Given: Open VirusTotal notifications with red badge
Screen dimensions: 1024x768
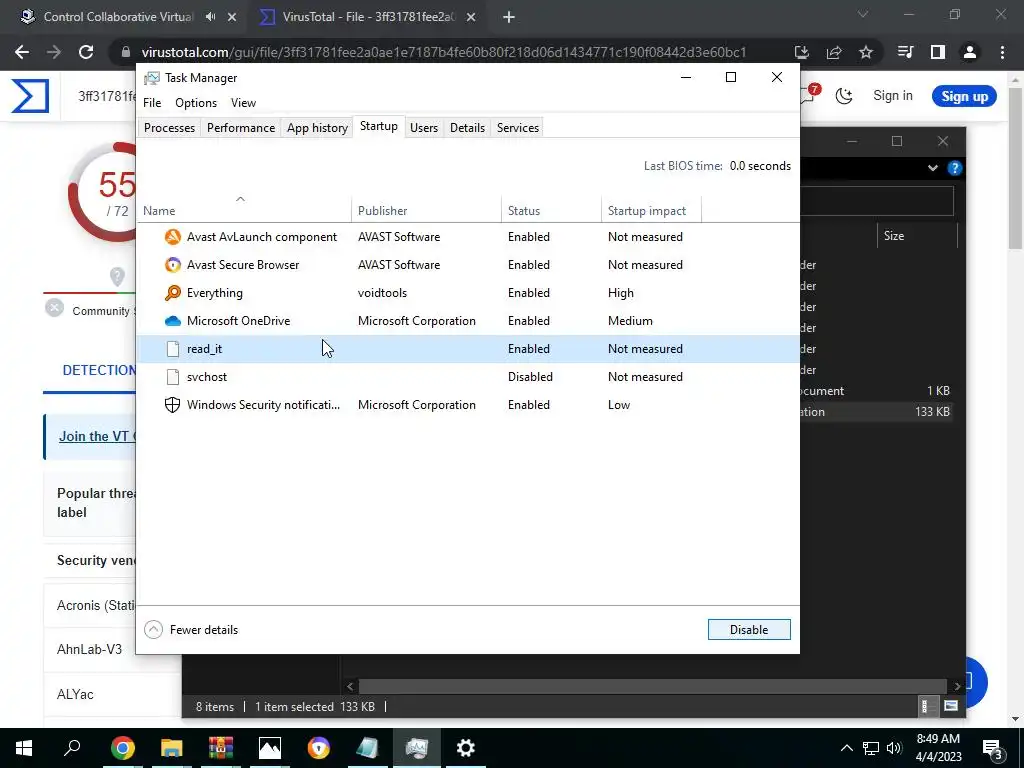Looking at the screenshot, I should 809,95.
